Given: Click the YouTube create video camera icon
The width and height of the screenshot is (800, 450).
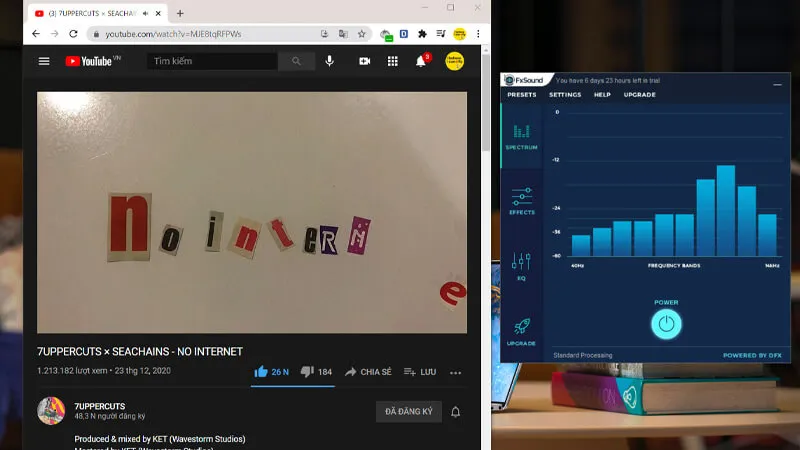Looking at the screenshot, I should pyautogui.click(x=365, y=61).
